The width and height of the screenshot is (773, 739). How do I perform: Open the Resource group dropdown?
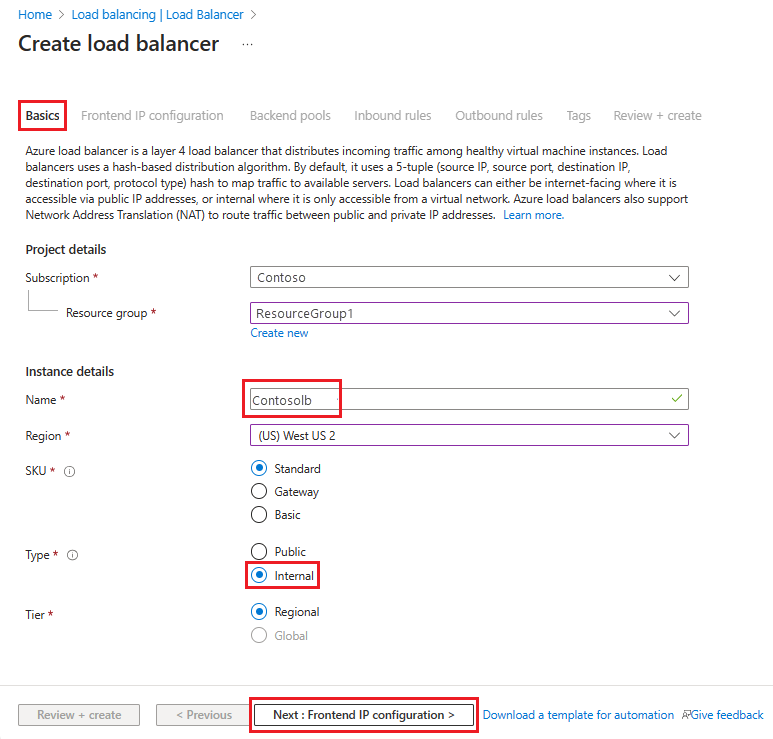pos(469,313)
